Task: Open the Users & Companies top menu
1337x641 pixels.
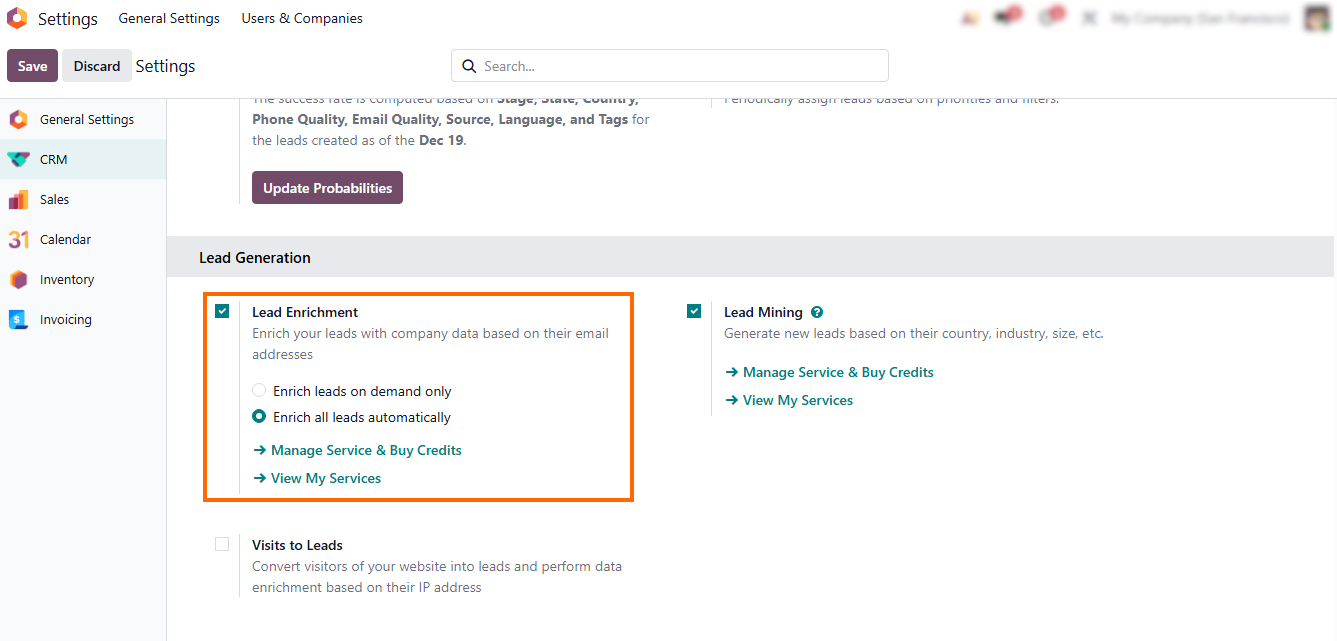Action: tap(302, 18)
